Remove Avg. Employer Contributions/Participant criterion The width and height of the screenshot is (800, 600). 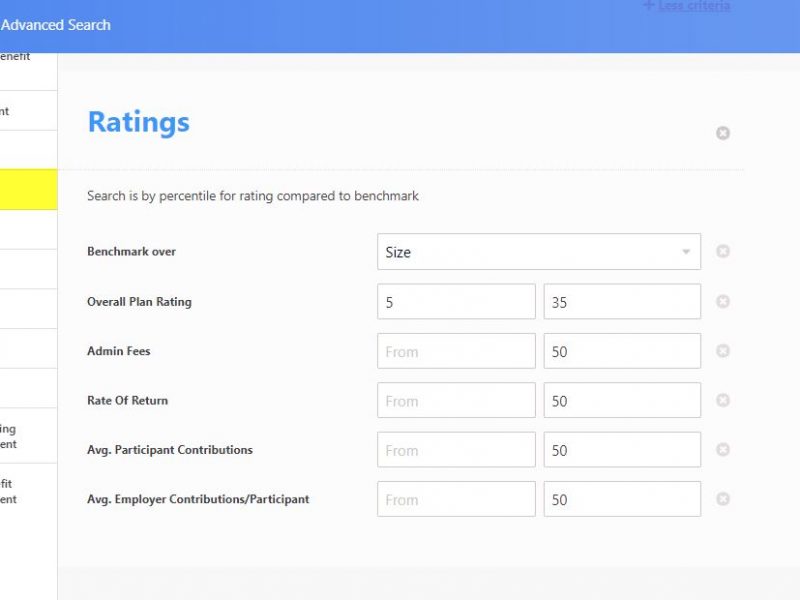723,499
